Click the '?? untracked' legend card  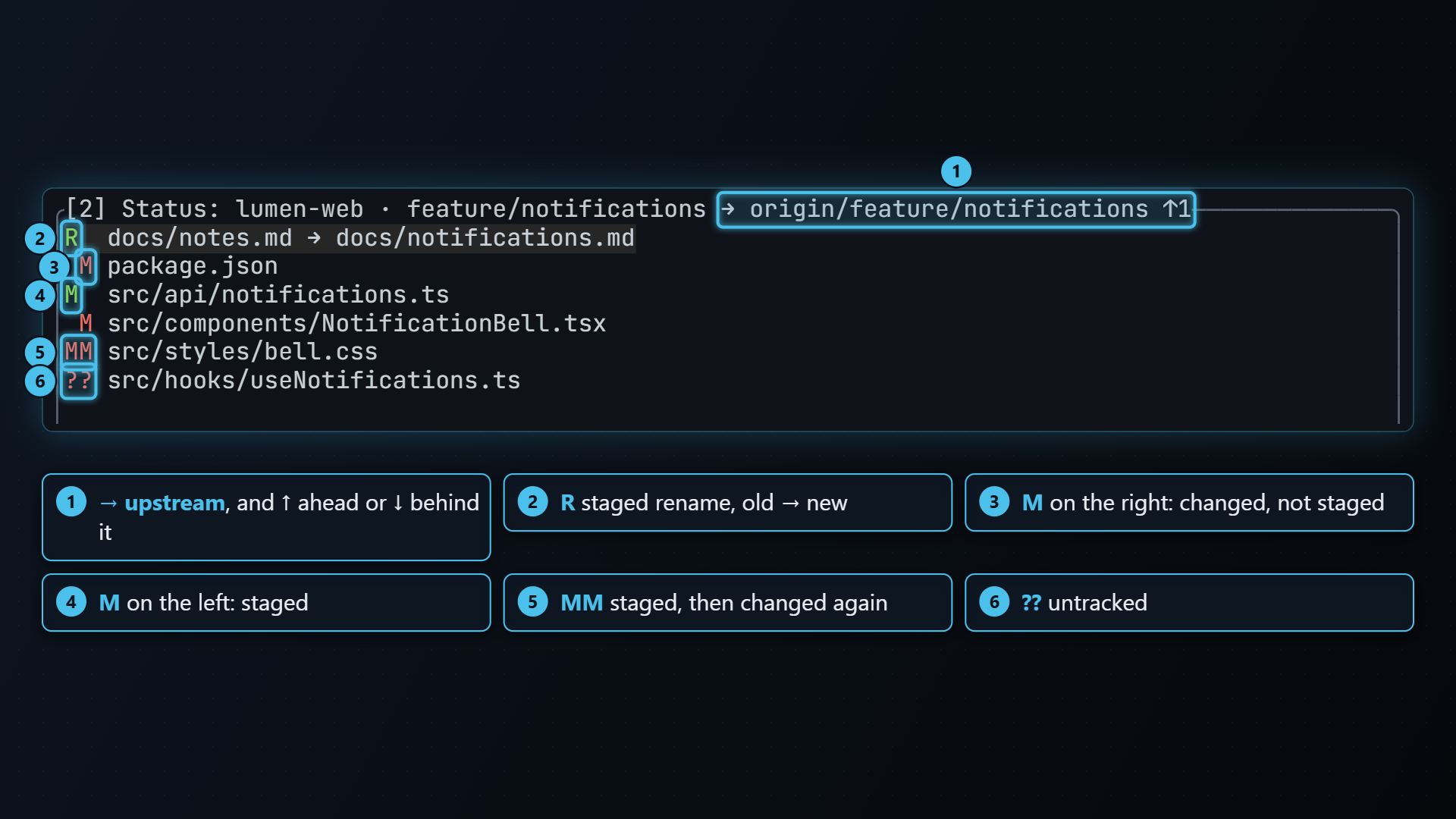(1189, 603)
